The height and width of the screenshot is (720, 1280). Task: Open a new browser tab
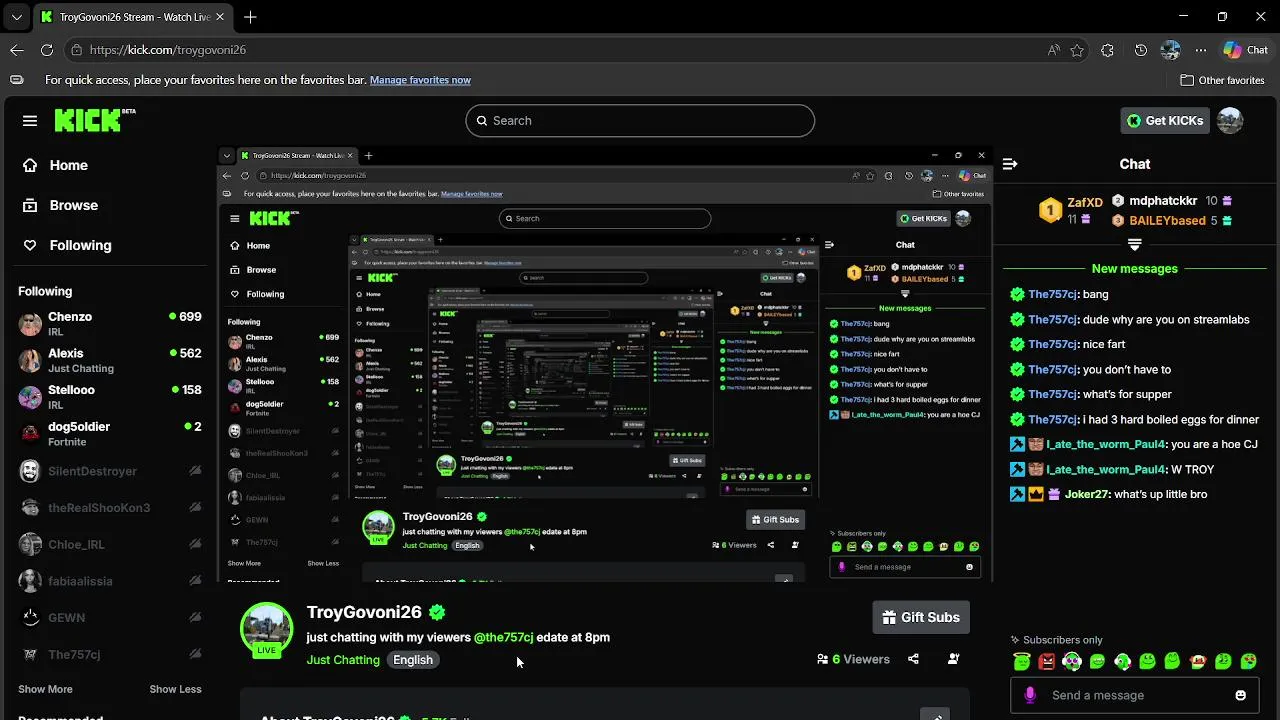click(250, 17)
